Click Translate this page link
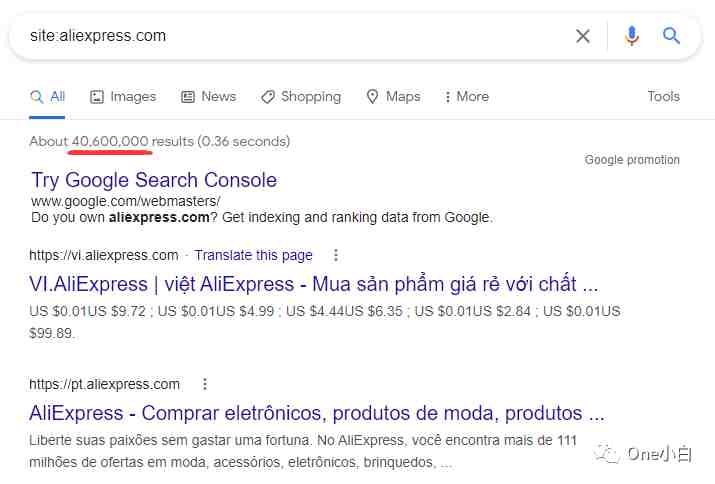This screenshot has width=715, height=484. [x=254, y=255]
